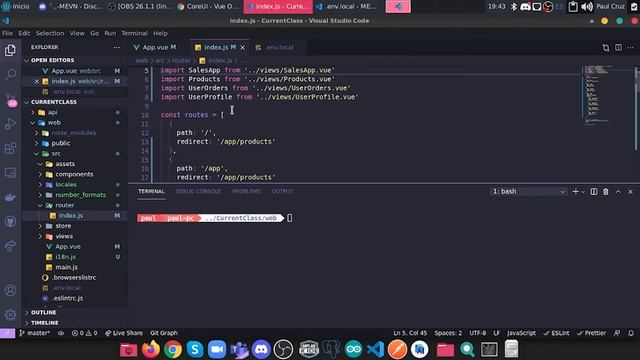Open the Selection menu
Image resolution: width=640 pixels, height=360 pixels.
(x=50, y=33)
